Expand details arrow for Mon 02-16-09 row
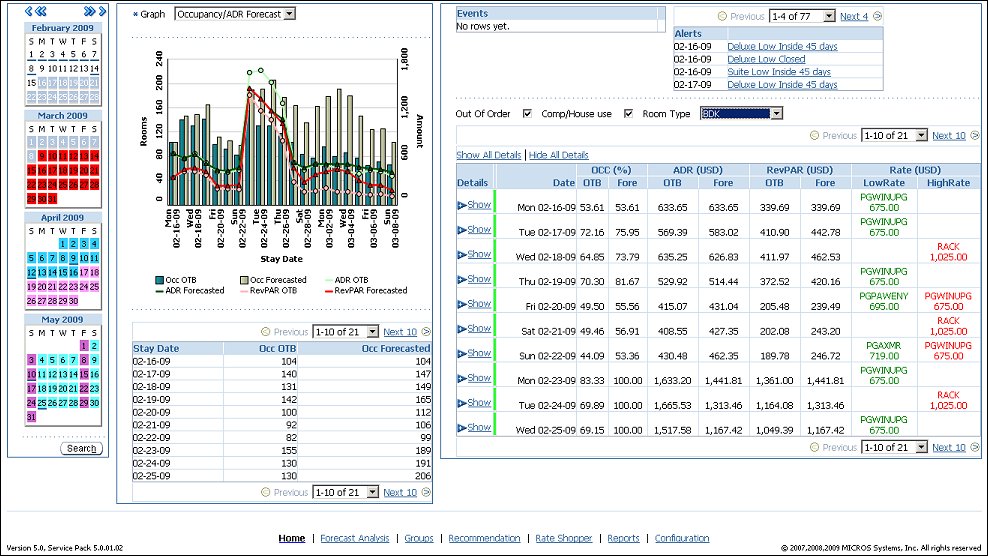Screen dimensions: 988x556 [x=462, y=206]
